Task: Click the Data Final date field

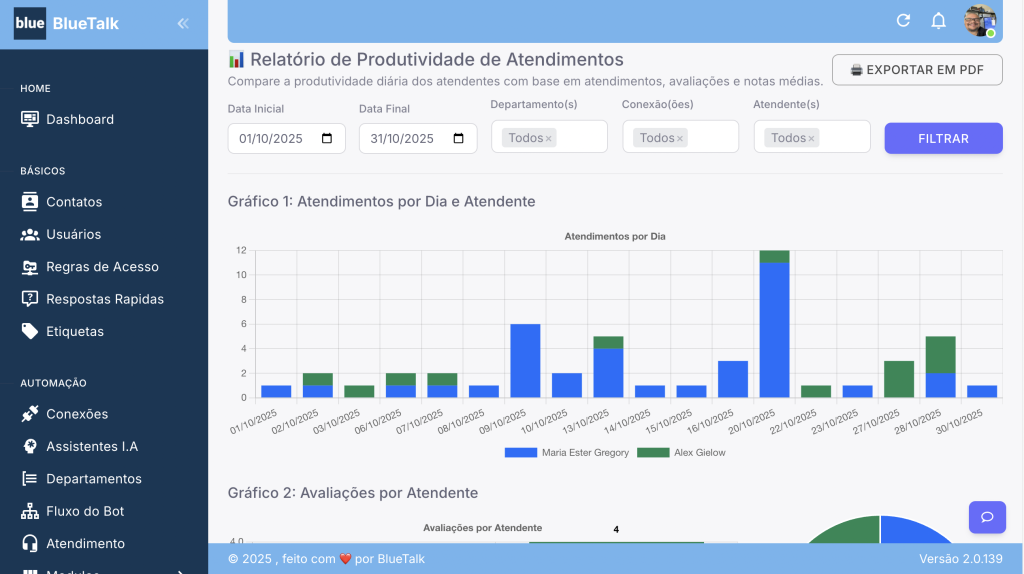Action: click(405, 139)
